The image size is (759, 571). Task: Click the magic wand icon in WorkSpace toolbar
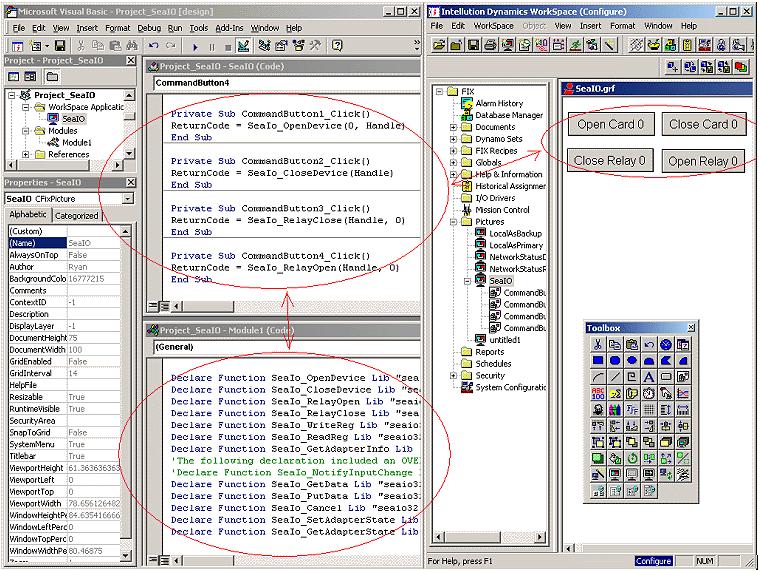(609, 45)
